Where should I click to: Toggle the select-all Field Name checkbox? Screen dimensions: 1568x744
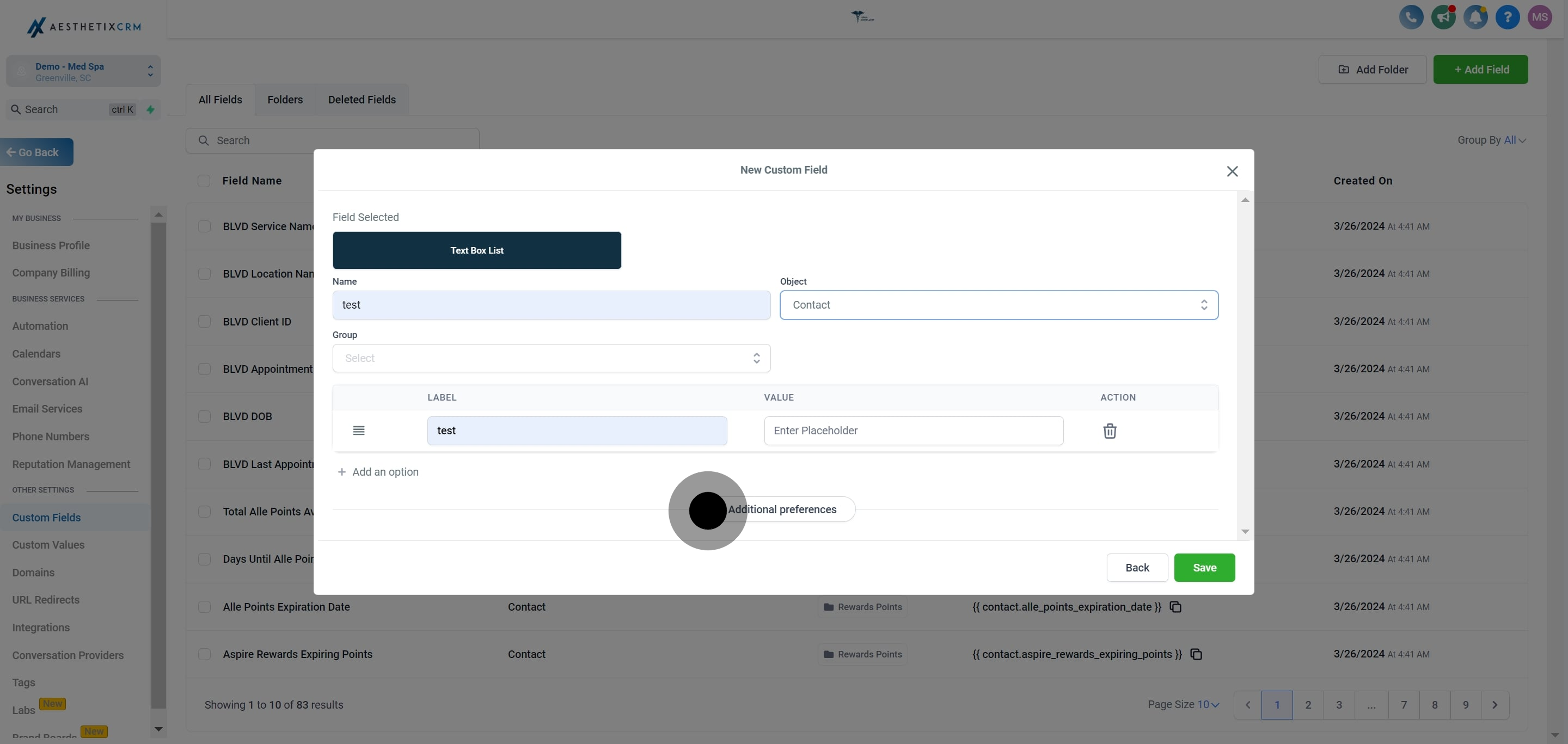click(204, 181)
